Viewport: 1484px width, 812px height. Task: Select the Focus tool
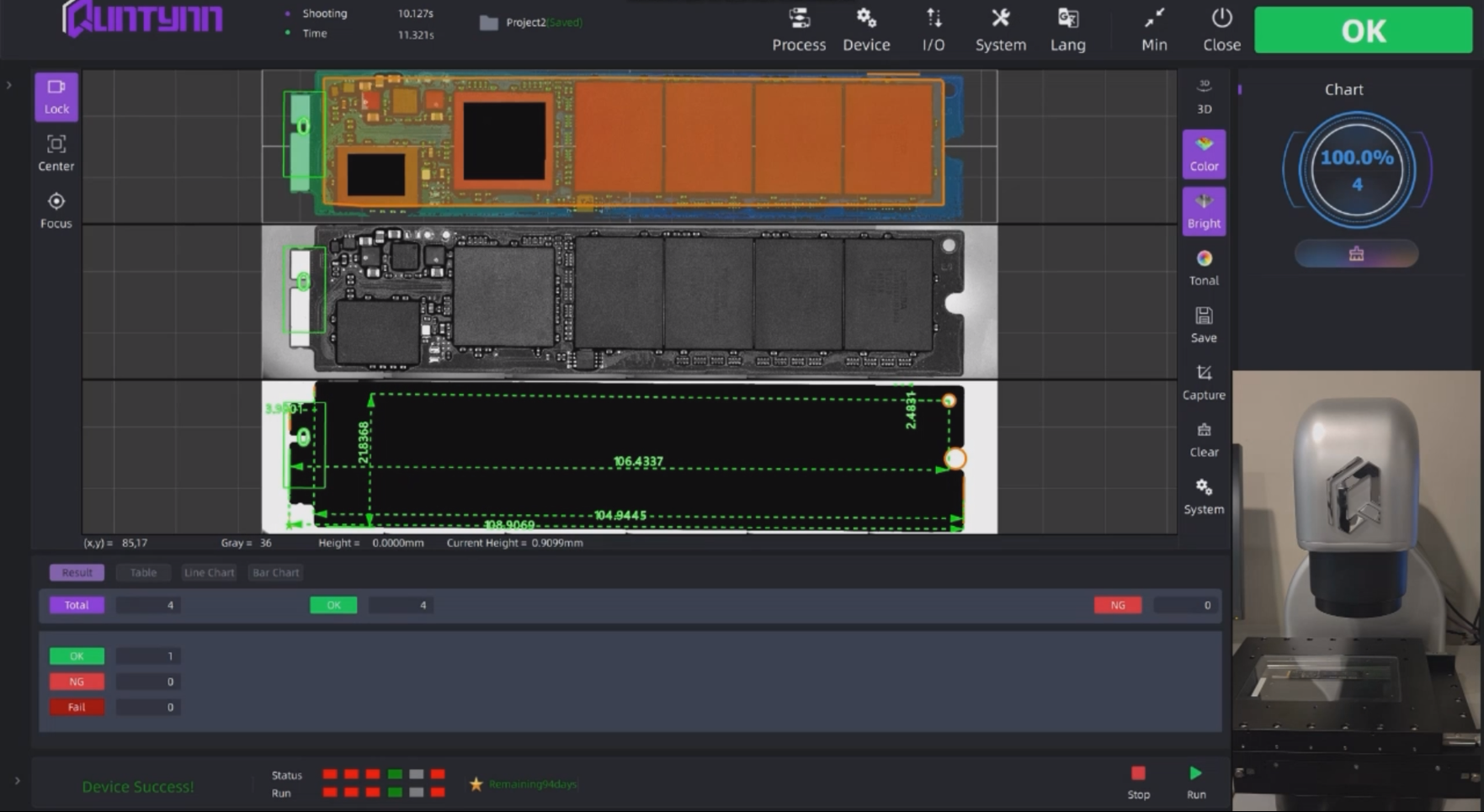(x=56, y=210)
